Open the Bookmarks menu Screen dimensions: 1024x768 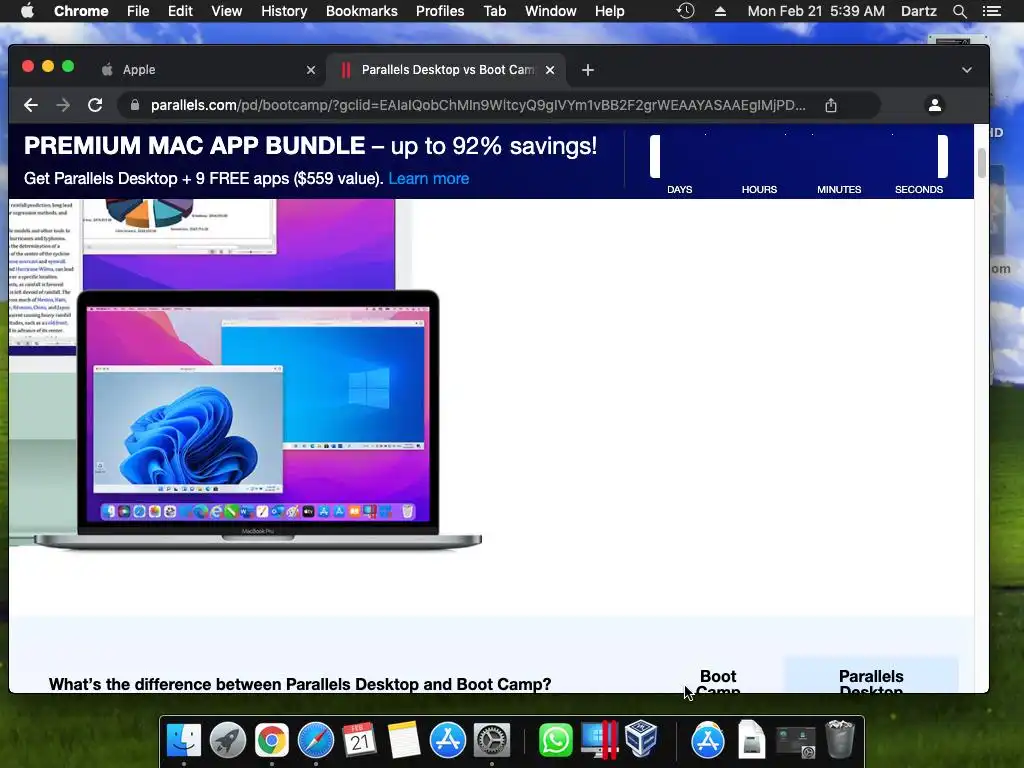pyautogui.click(x=362, y=11)
